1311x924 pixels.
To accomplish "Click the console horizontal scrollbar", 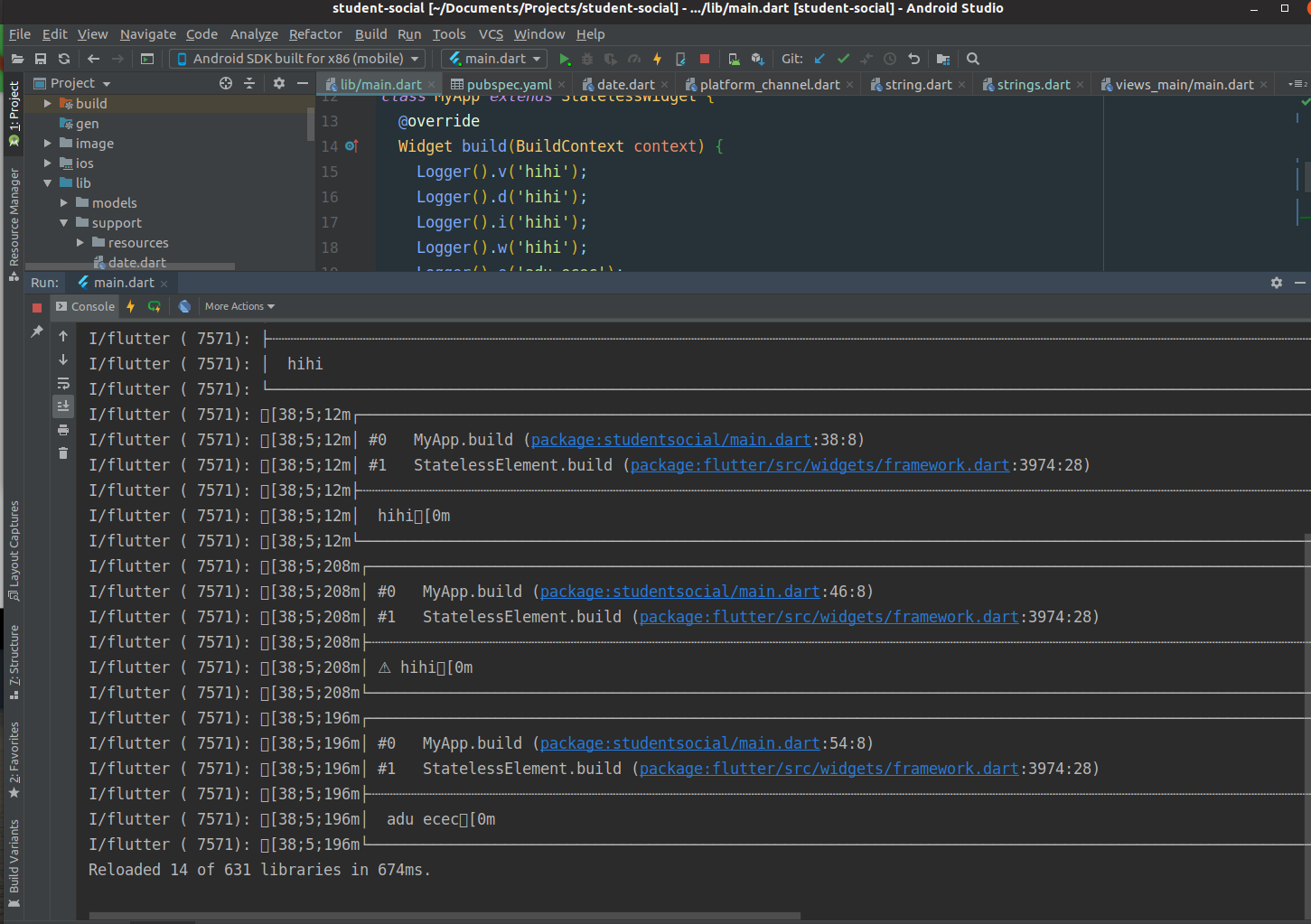I will click(443, 916).
